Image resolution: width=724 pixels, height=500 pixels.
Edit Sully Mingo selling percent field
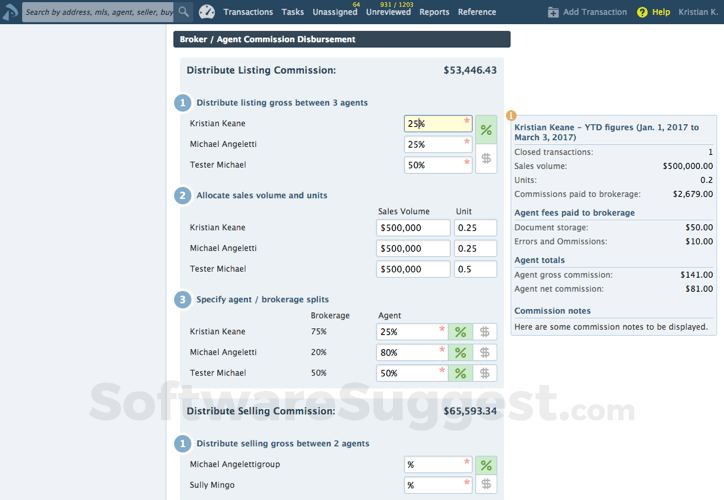[x=438, y=485]
